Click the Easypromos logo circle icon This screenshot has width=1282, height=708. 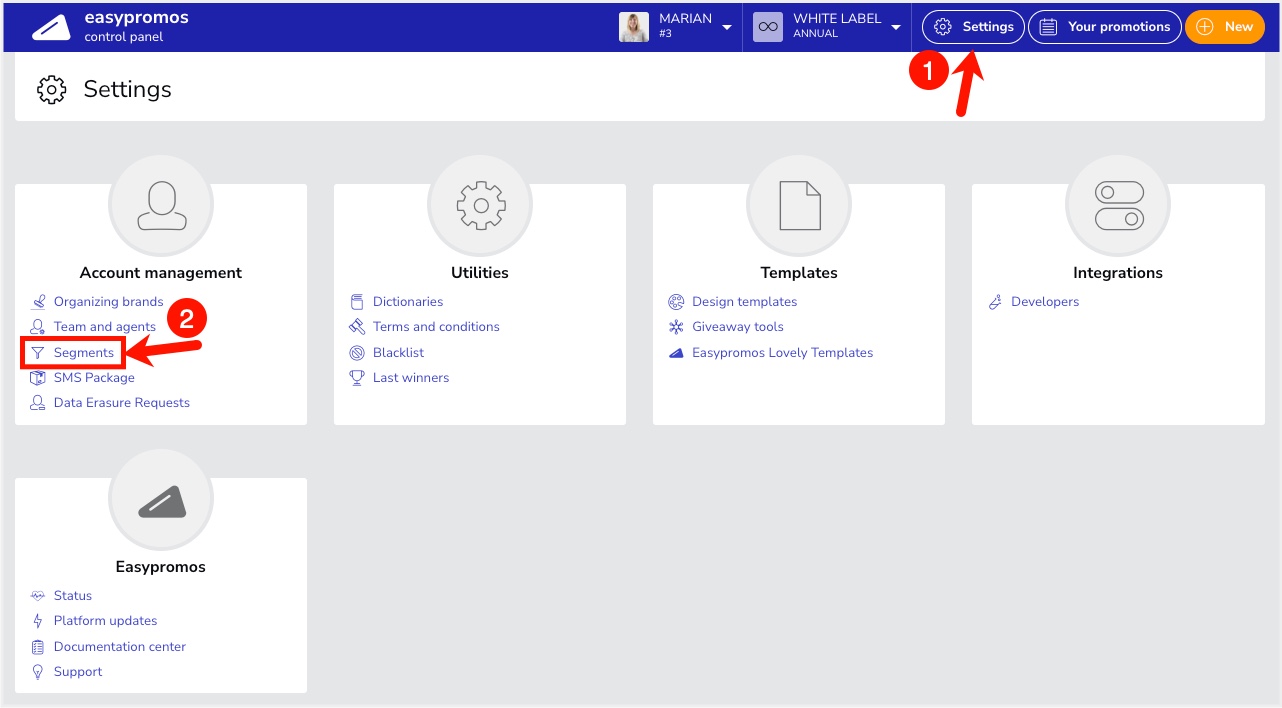pyautogui.click(x=161, y=501)
